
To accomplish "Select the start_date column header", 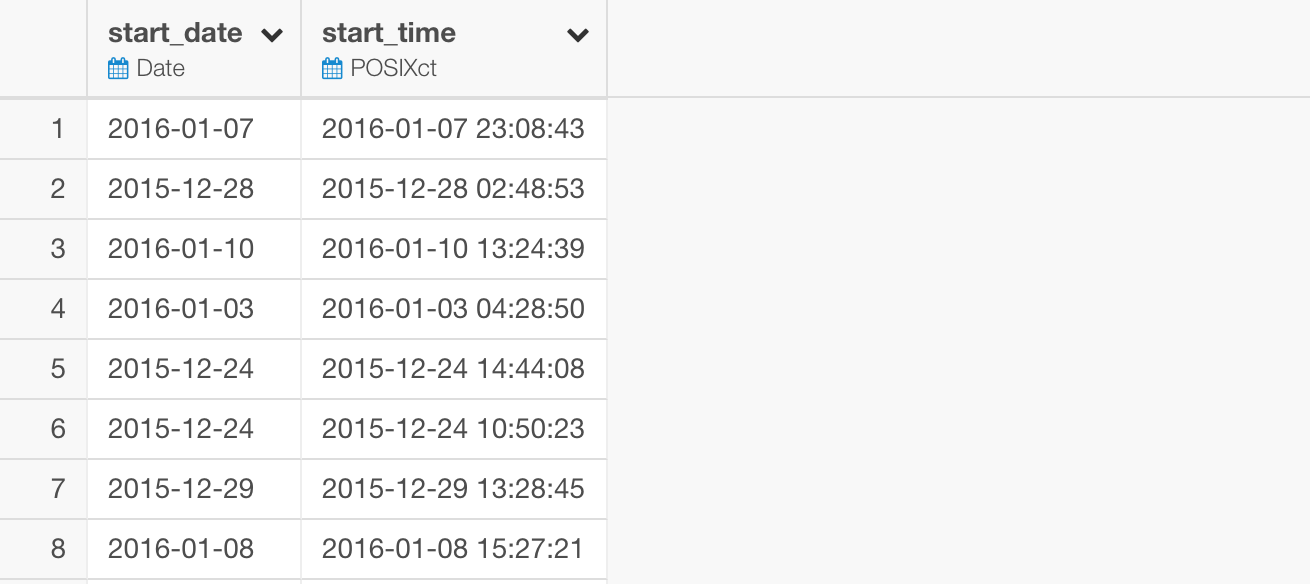I will [x=194, y=49].
